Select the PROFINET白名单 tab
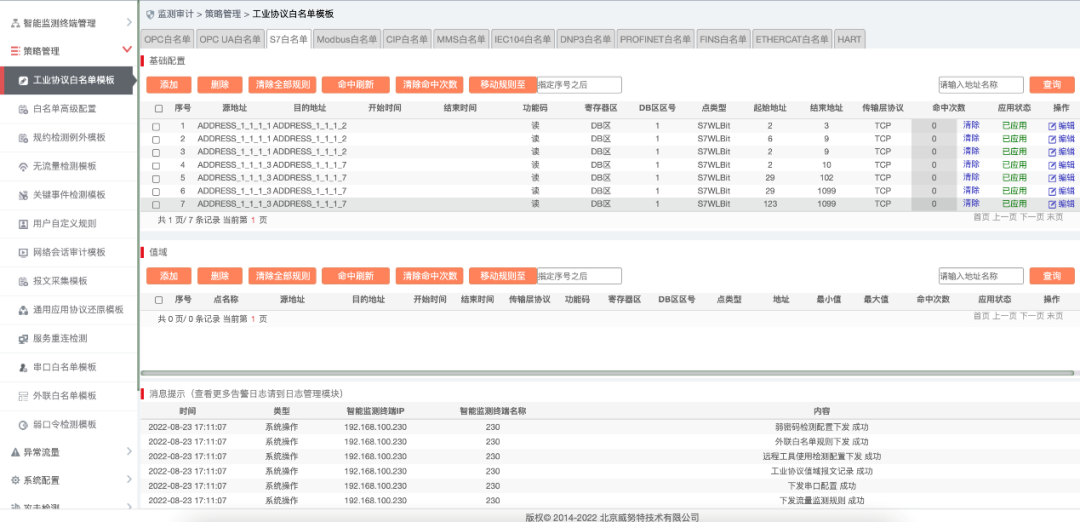The image size is (1080, 522). (x=656, y=39)
